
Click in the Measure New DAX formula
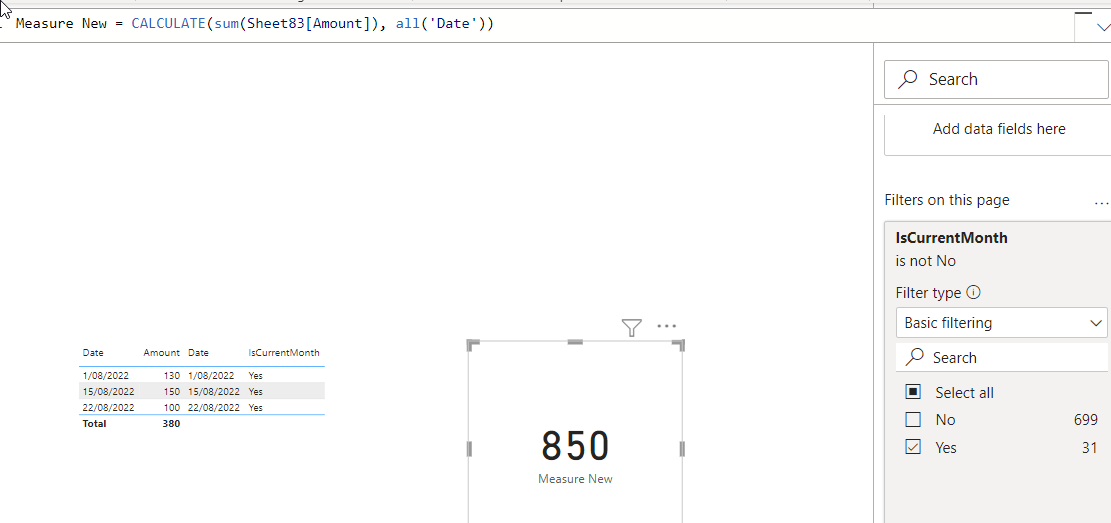(254, 23)
